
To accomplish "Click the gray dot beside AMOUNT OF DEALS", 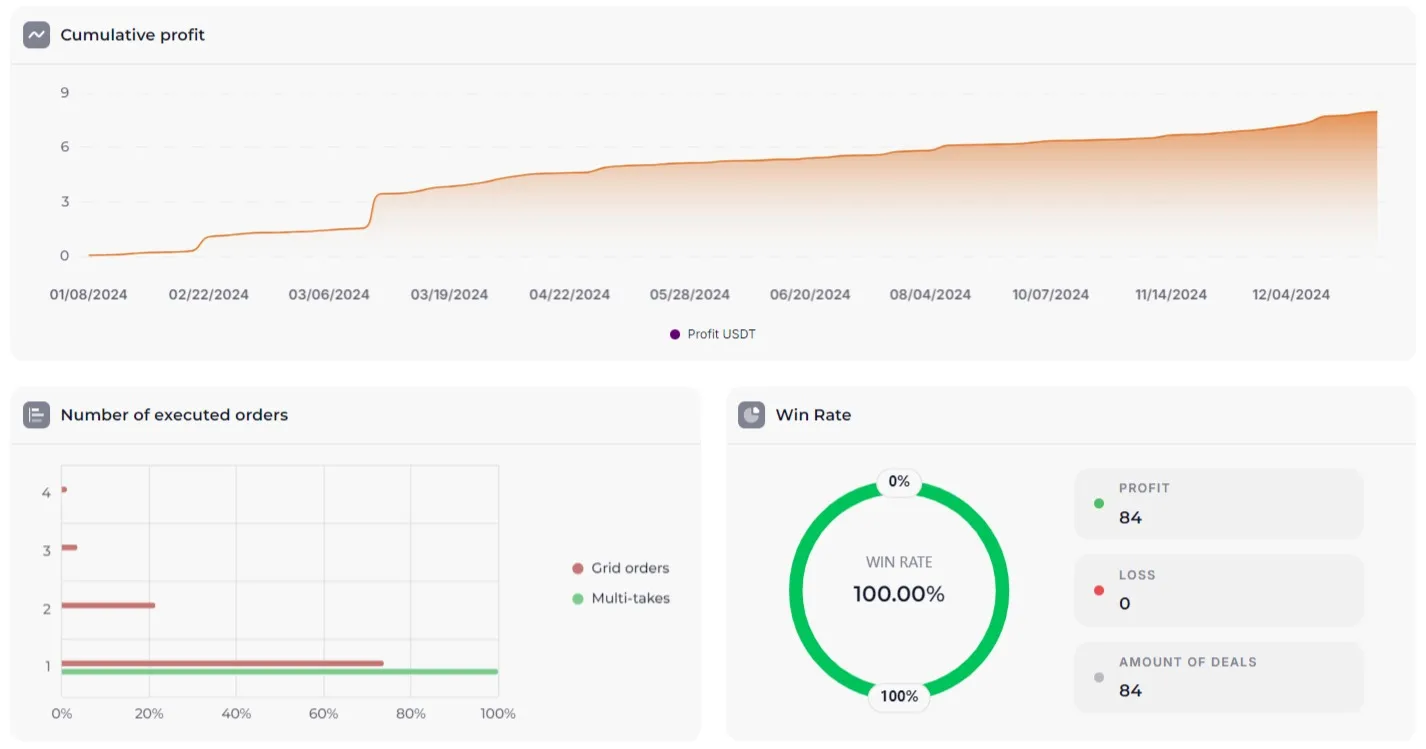I will pos(1099,677).
